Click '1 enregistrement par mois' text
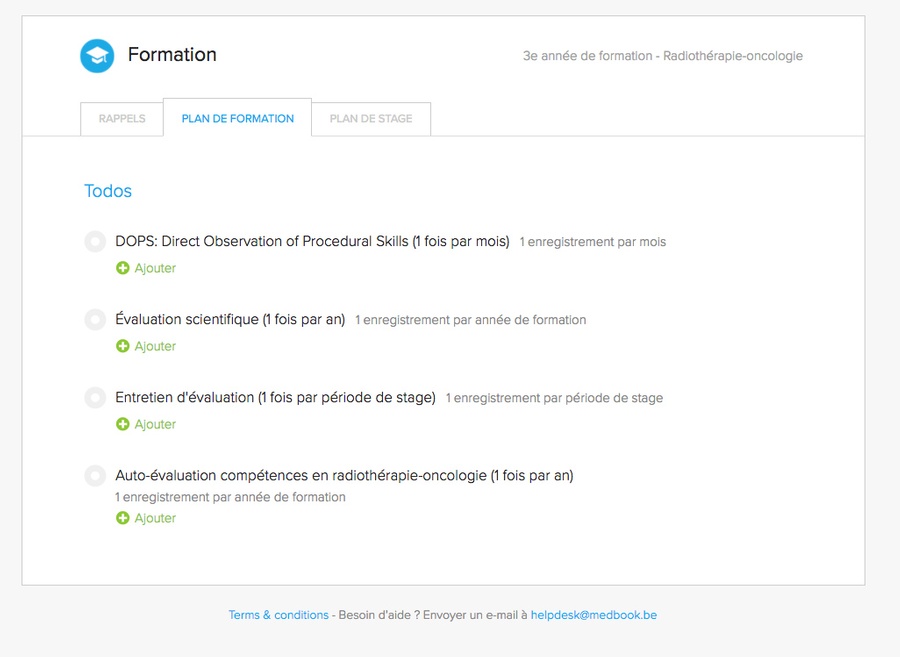Viewport: 900px width, 657px height. 593,242
